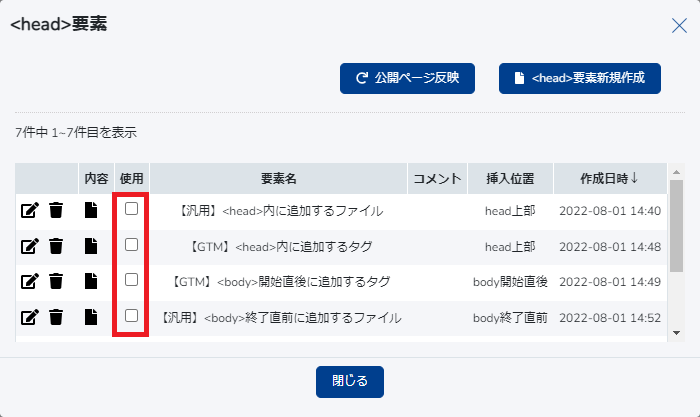Sort by 作成日時 column header

pyautogui.click(x=609, y=179)
